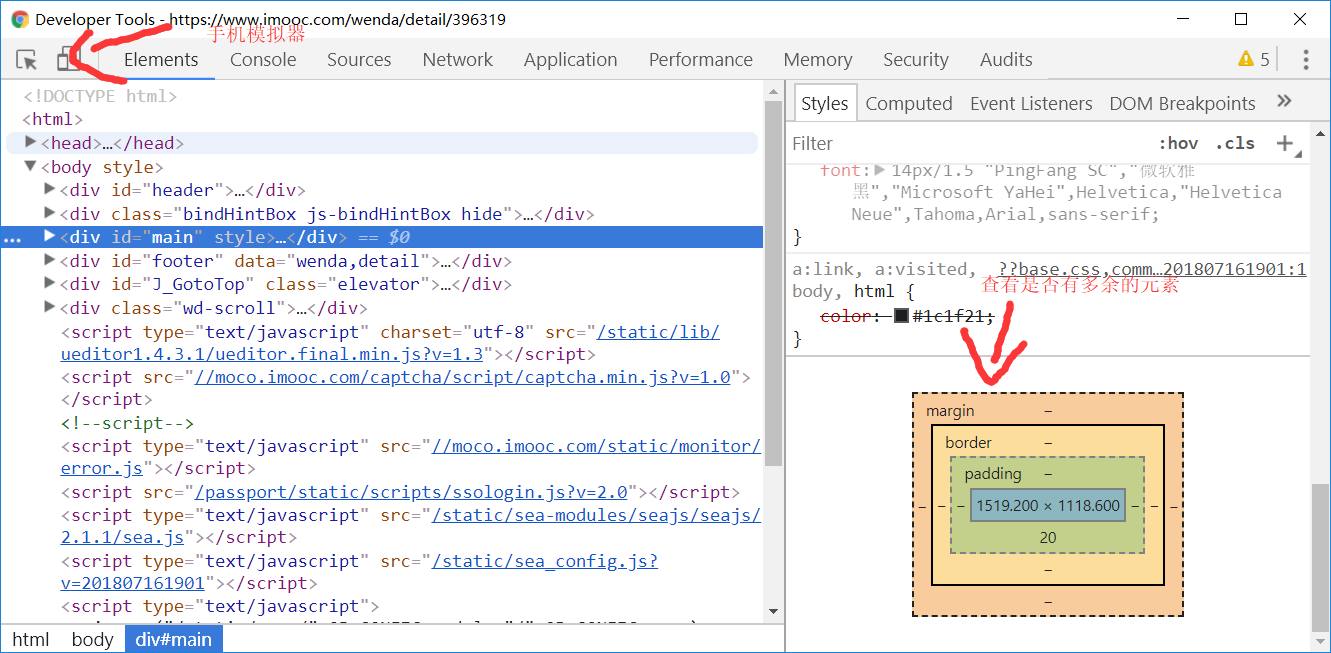
Task: Expand the J_GotoTop elevator div
Action: (50, 284)
